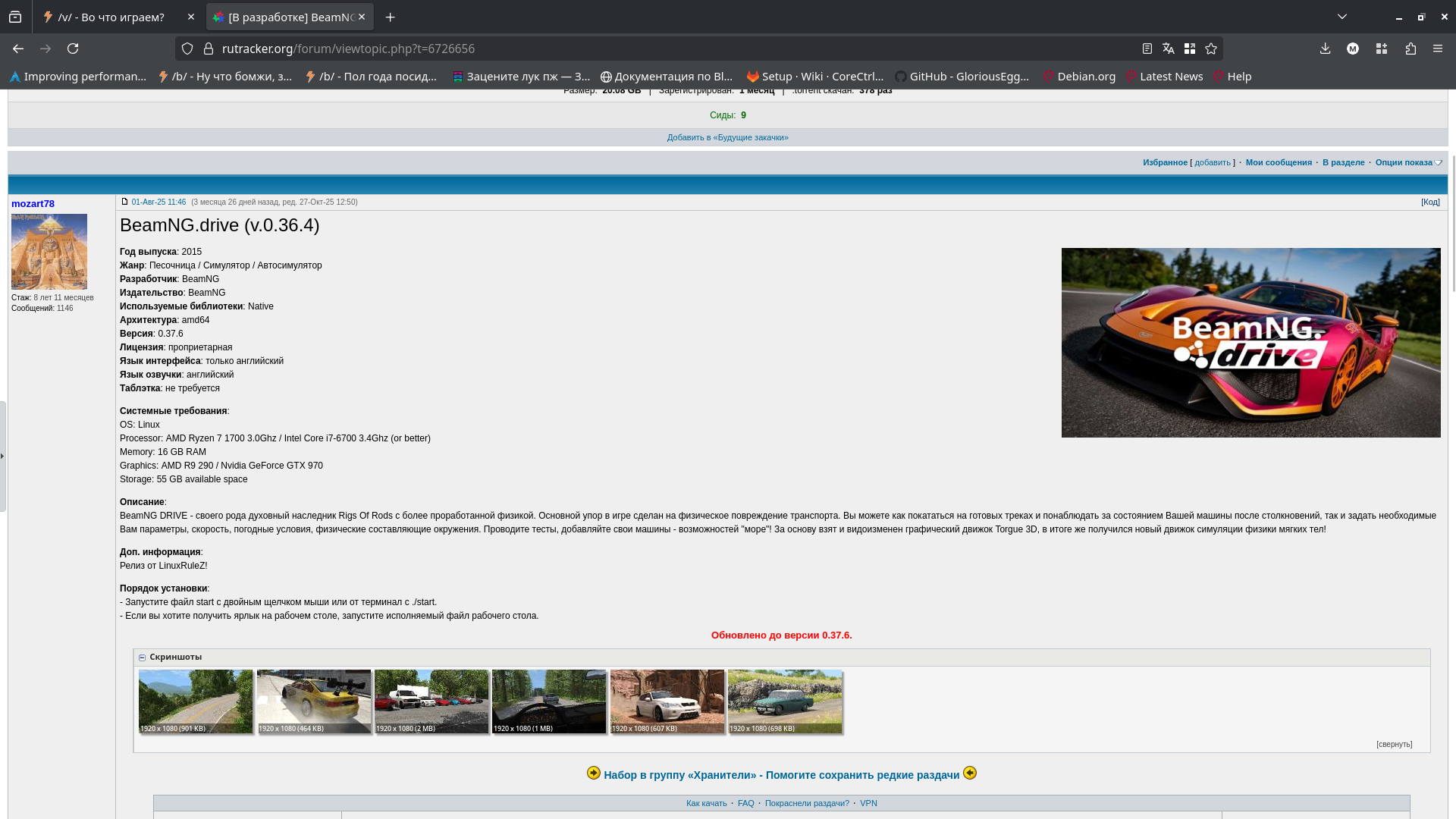The height and width of the screenshot is (819, 1456).
Task: Collapse the Скриншоты spoiler box
Action: click(x=142, y=657)
